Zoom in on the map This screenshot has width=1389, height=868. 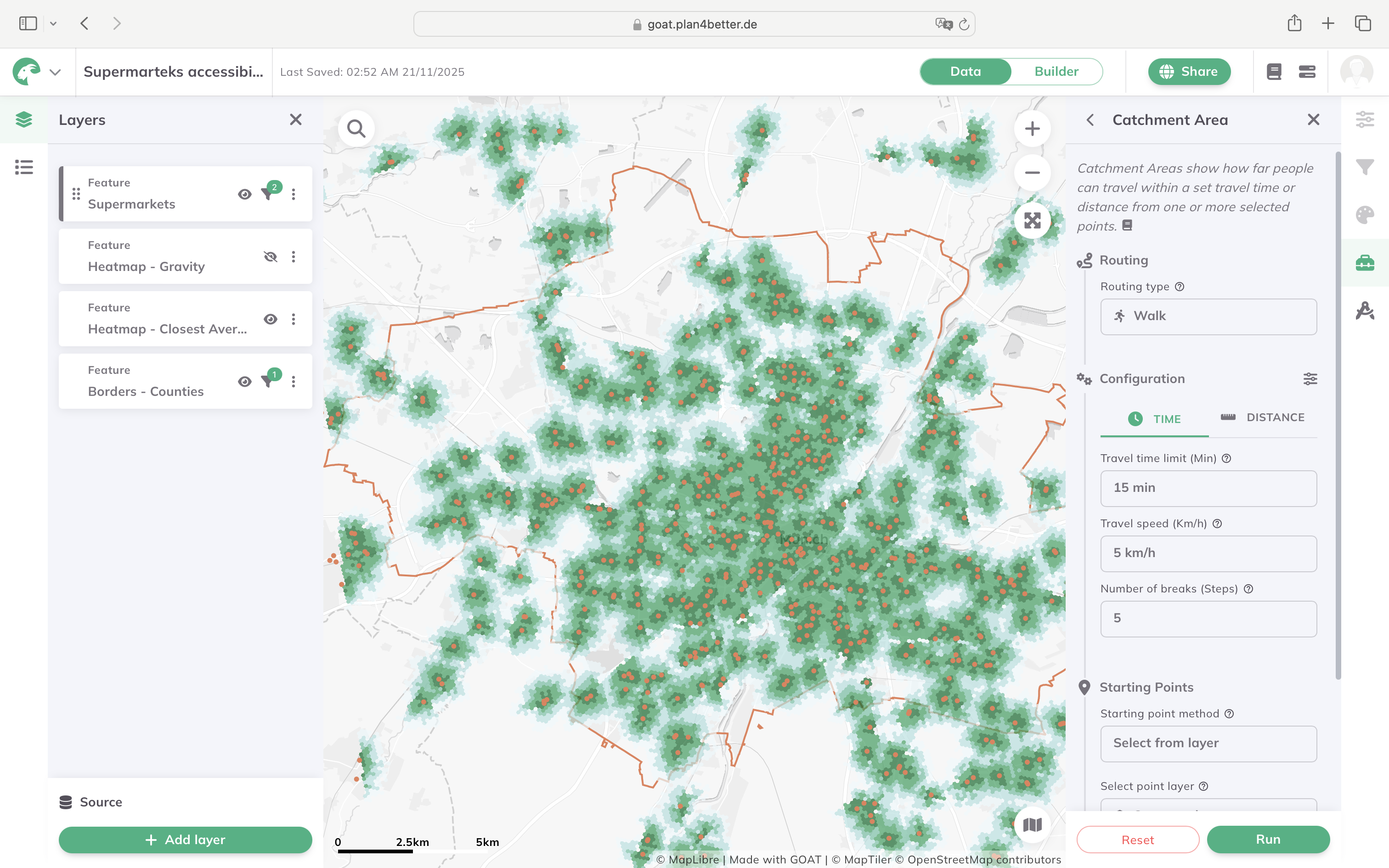[1032, 129]
